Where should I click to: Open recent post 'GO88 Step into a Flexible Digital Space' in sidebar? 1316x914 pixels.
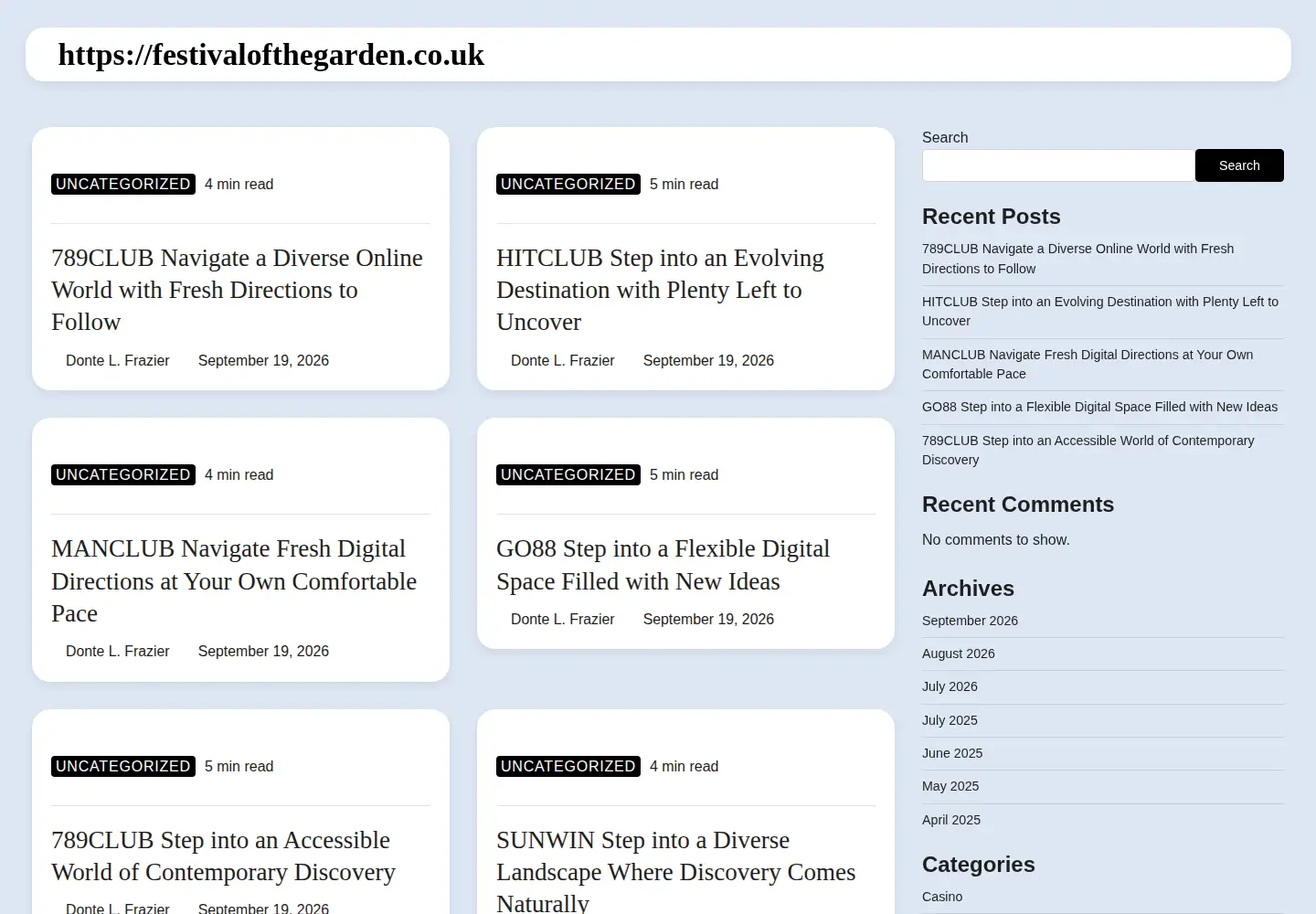point(1099,407)
